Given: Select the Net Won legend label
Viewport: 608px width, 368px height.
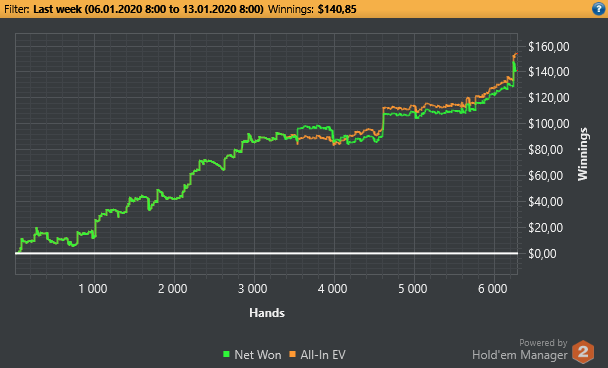Looking at the screenshot, I should click(258, 354).
